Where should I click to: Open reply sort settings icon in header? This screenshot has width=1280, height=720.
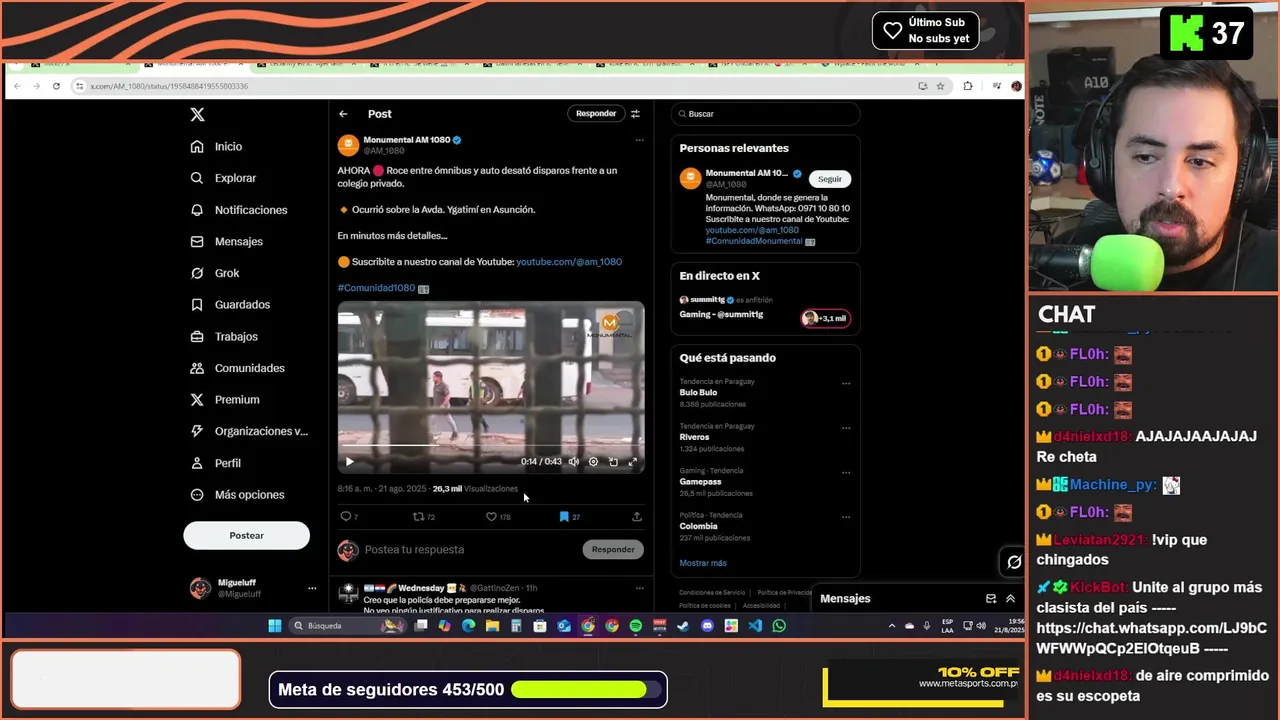click(635, 114)
